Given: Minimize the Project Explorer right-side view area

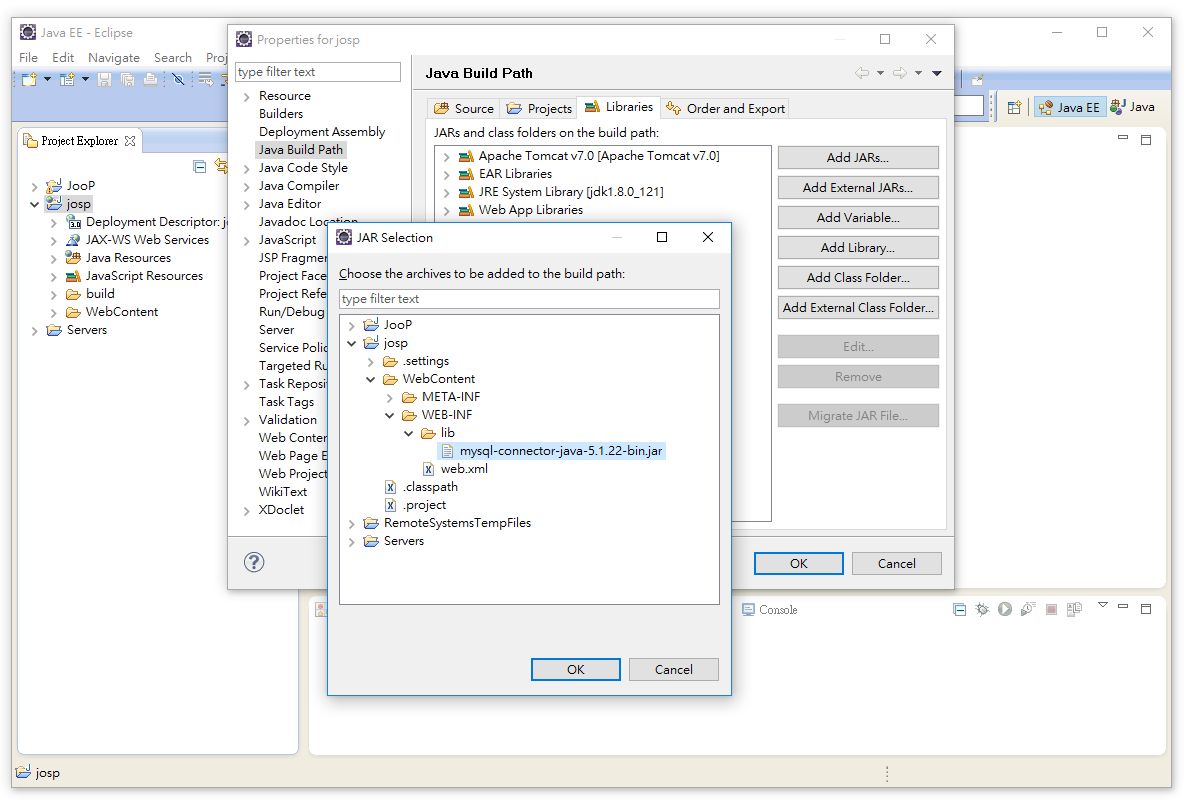Looking at the screenshot, I should click(1122, 138).
